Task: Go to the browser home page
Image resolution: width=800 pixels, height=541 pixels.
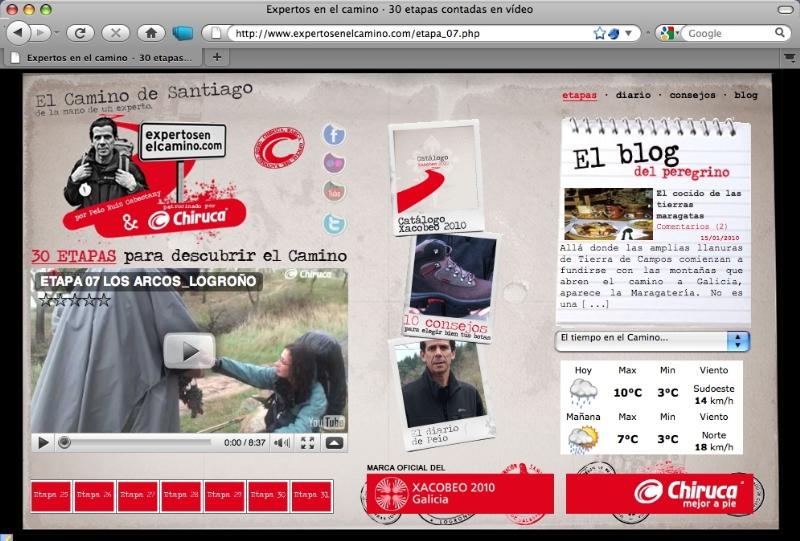Action: (x=151, y=33)
